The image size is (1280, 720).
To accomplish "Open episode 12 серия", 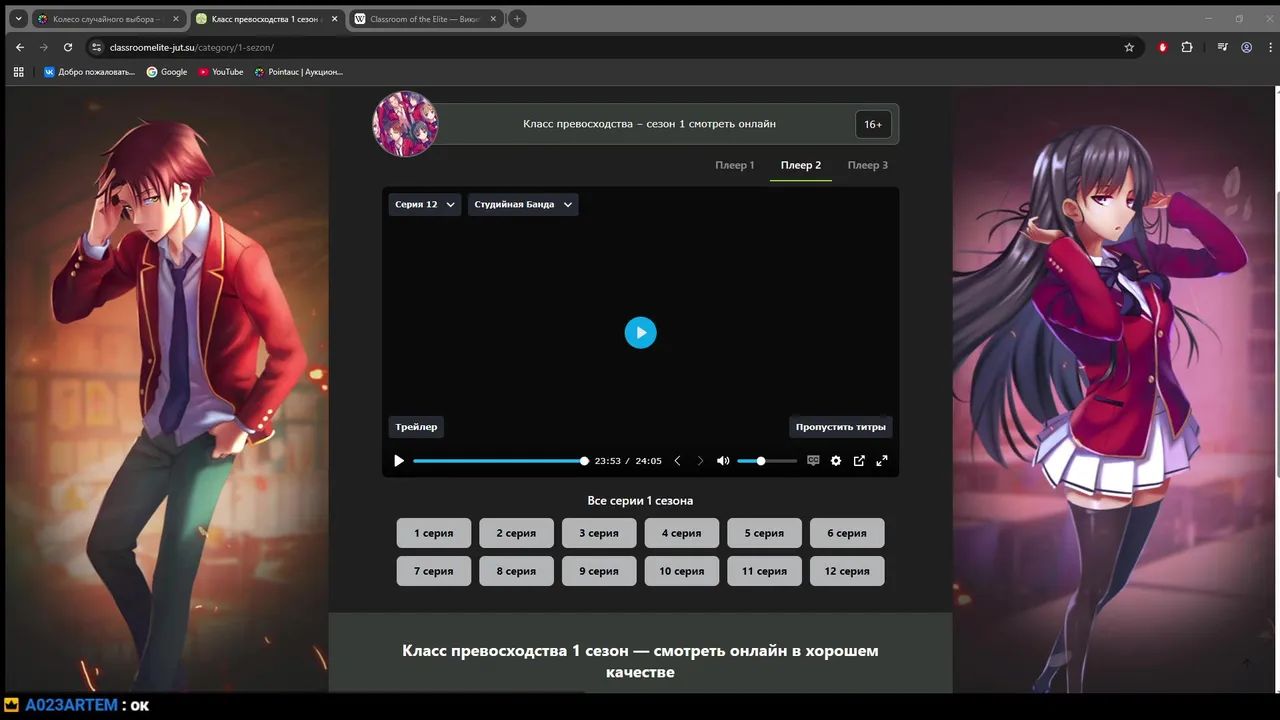I will coord(847,571).
